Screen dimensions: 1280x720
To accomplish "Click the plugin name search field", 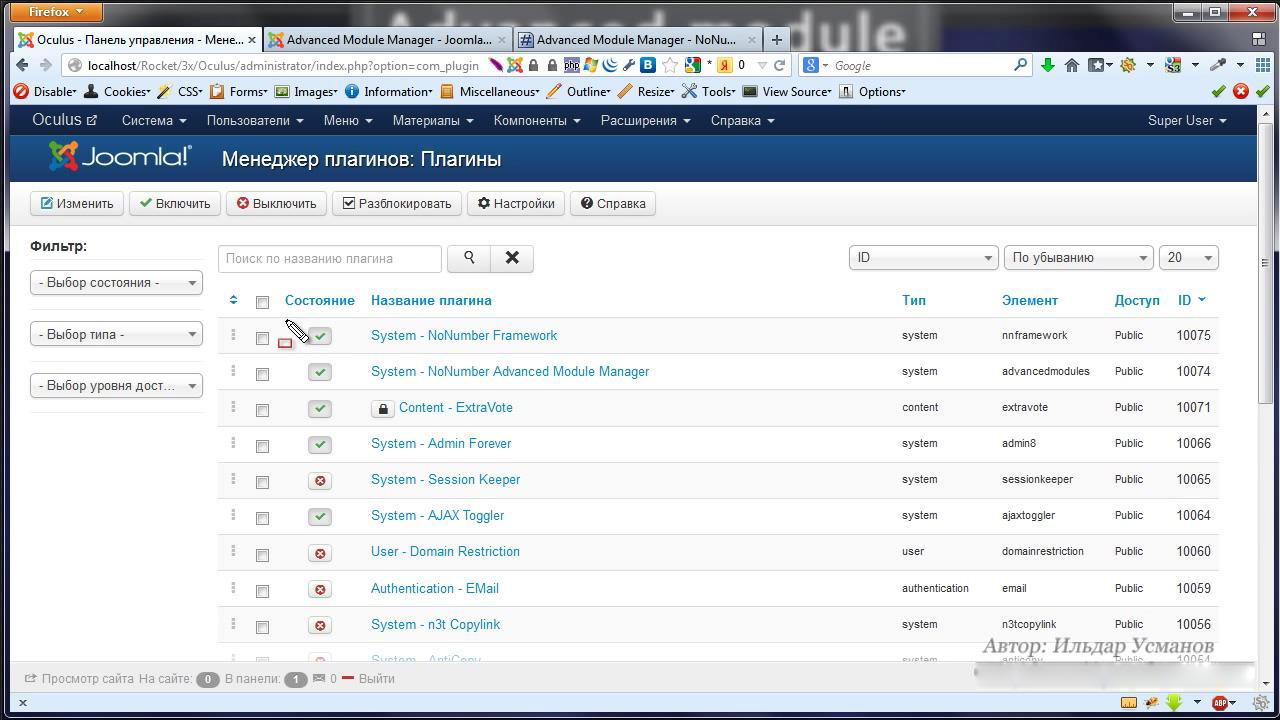I will coord(330,258).
